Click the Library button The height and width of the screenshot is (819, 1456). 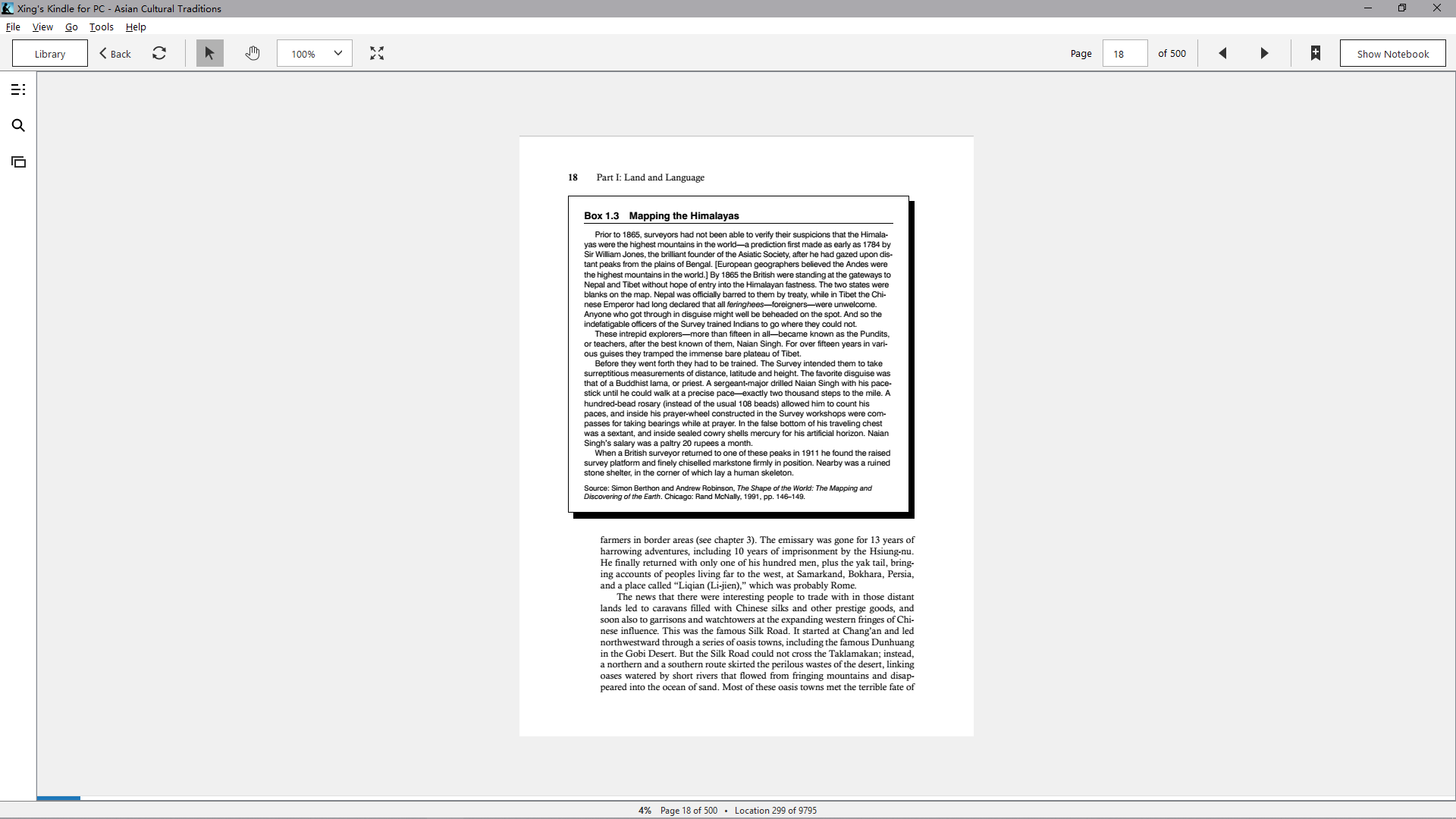50,54
